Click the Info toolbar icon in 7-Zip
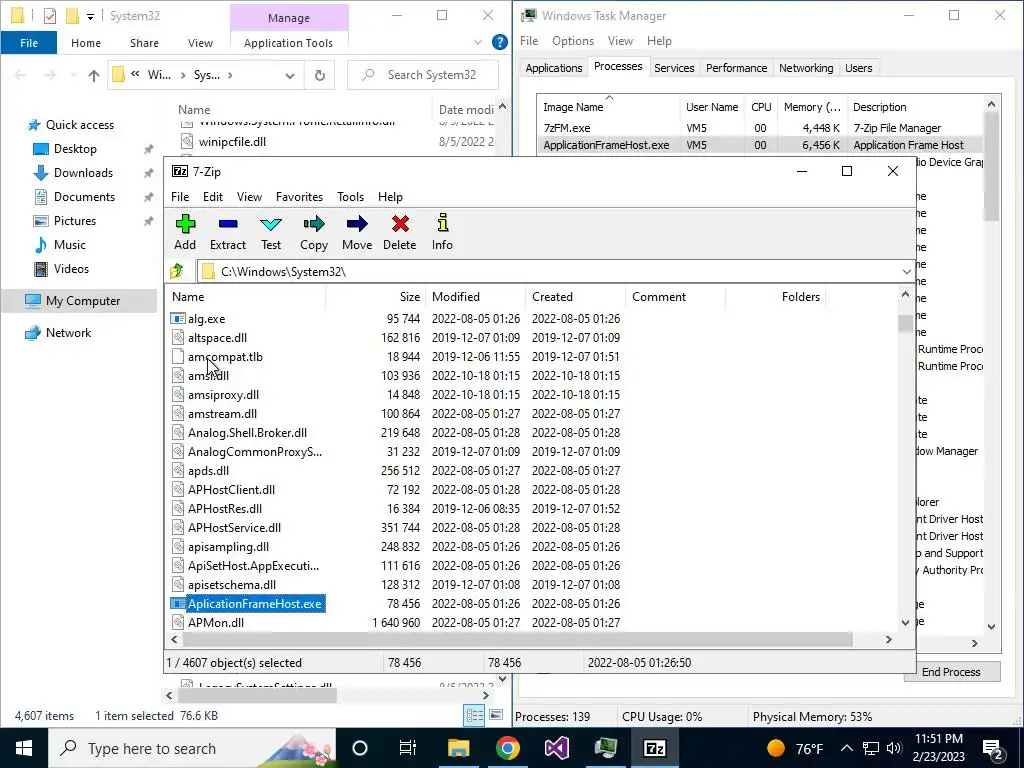 tap(442, 223)
